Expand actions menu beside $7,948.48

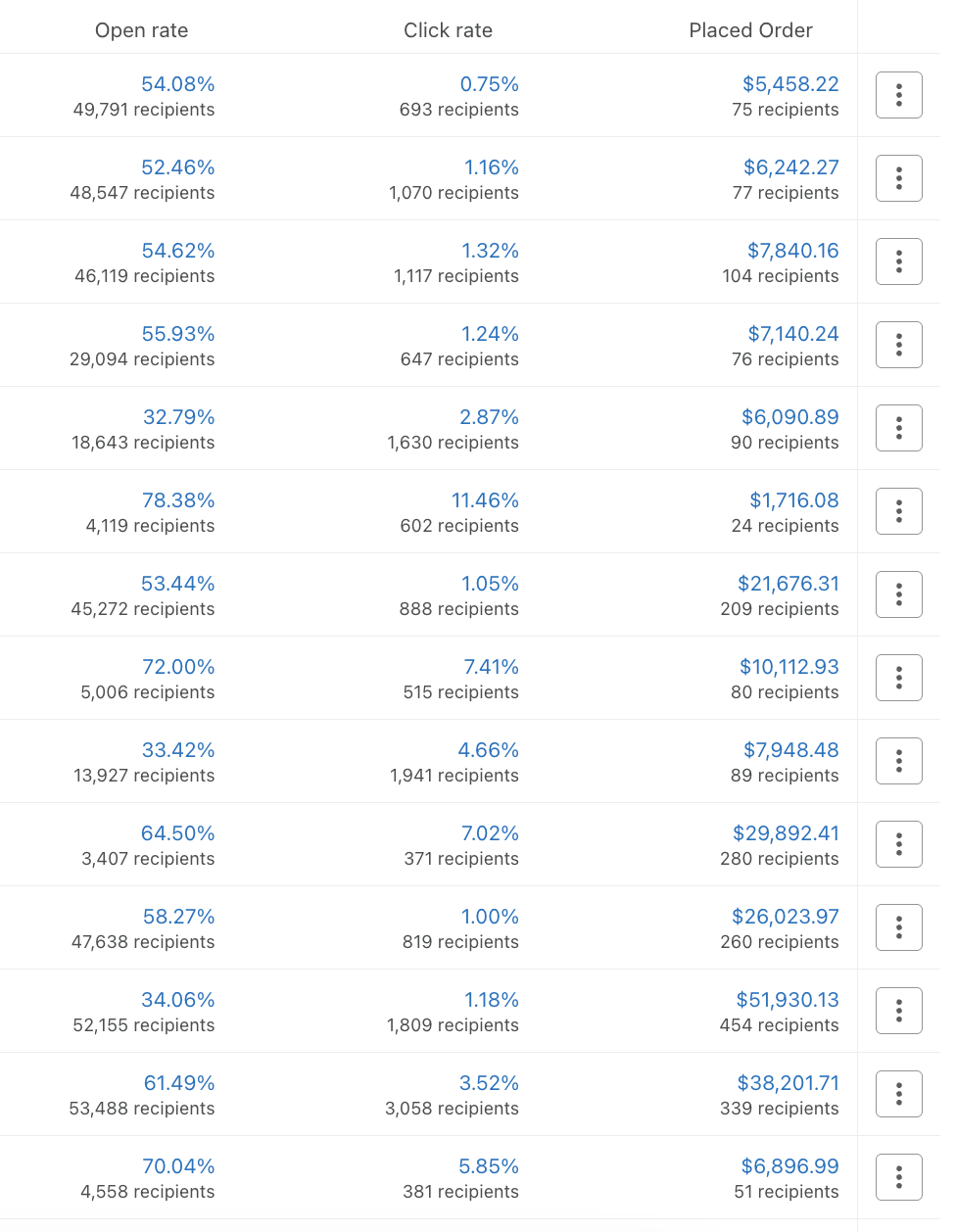[x=898, y=761]
